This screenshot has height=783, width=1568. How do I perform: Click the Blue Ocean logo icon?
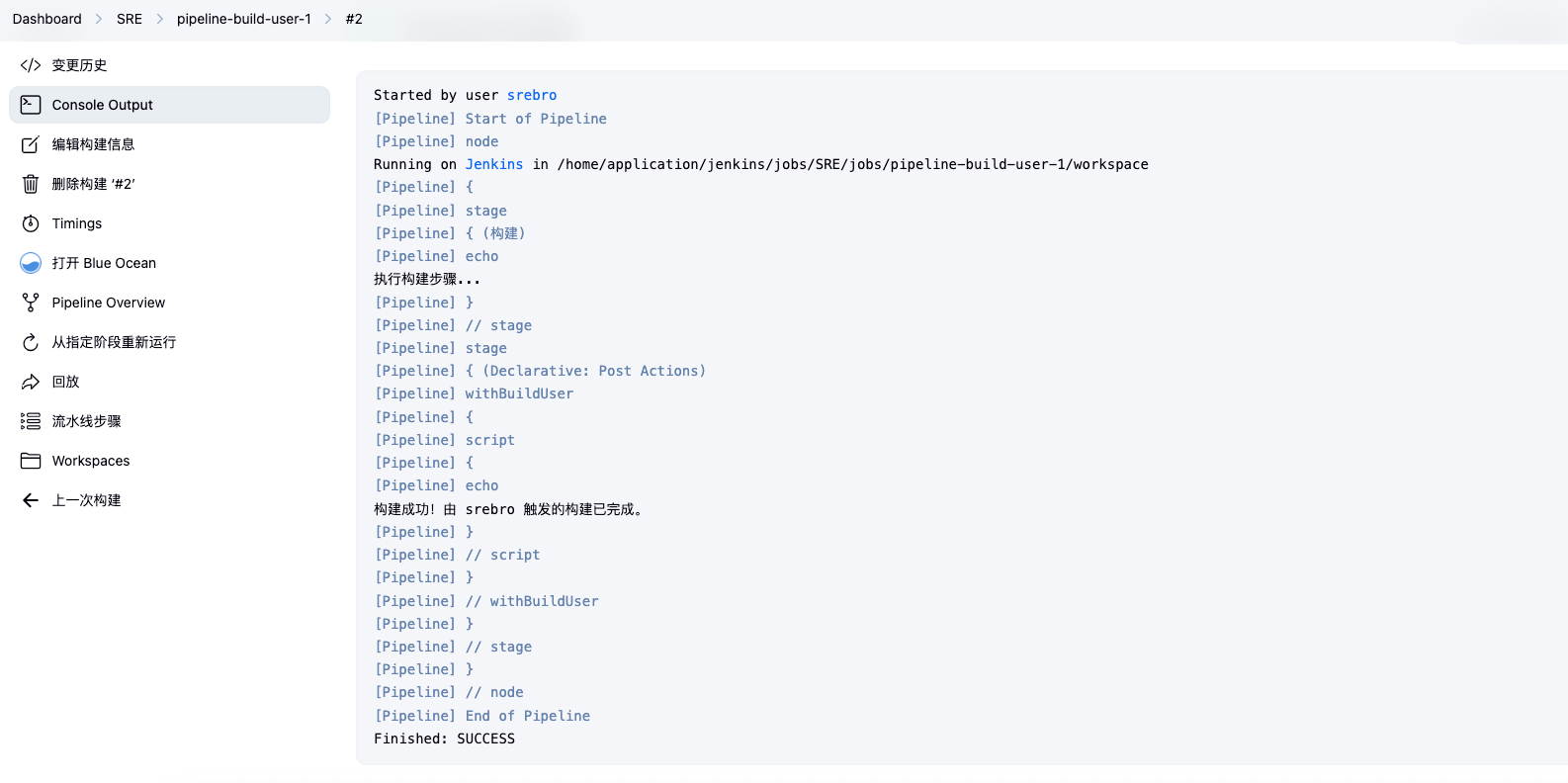click(31, 263)
